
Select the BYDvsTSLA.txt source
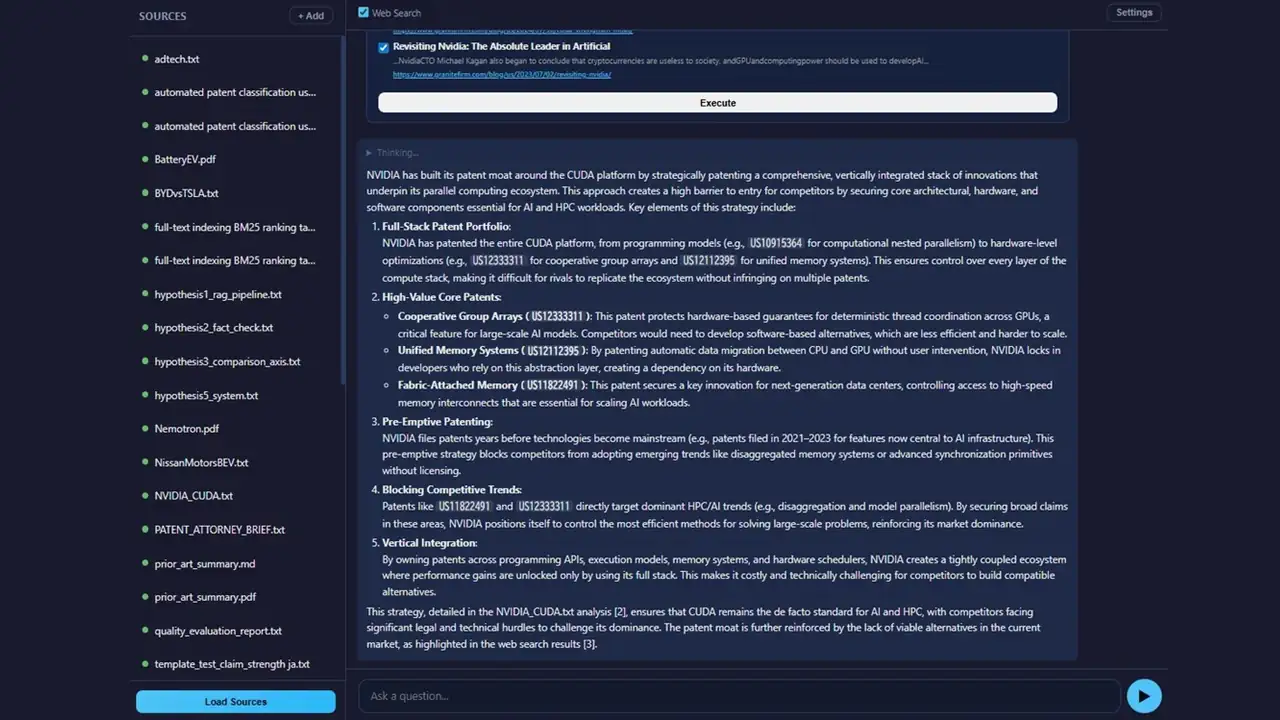pos(186,193)
